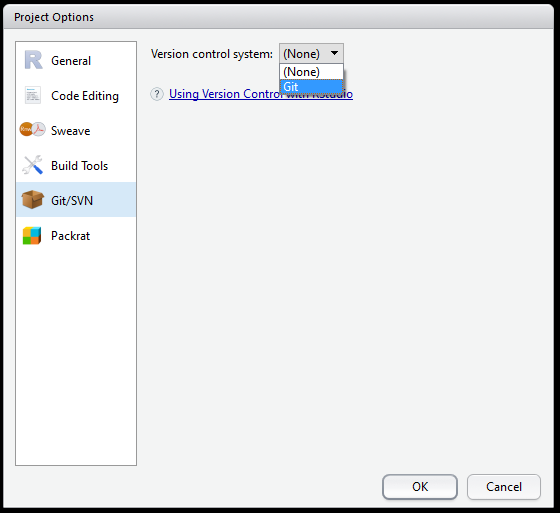The width and height of the screenshot is (560, 513).
Task: Confirm the project options with OK
Action: [420, 487]
